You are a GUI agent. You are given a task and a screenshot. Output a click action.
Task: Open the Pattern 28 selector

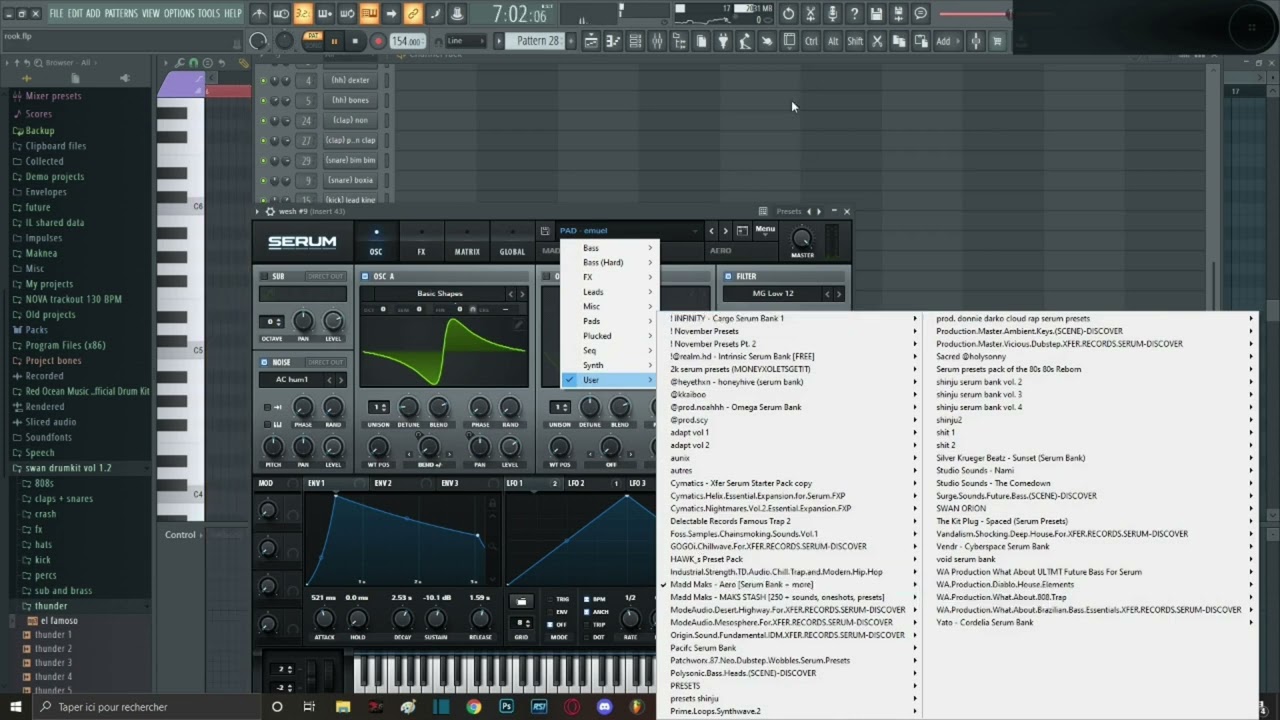coord(537,41)
